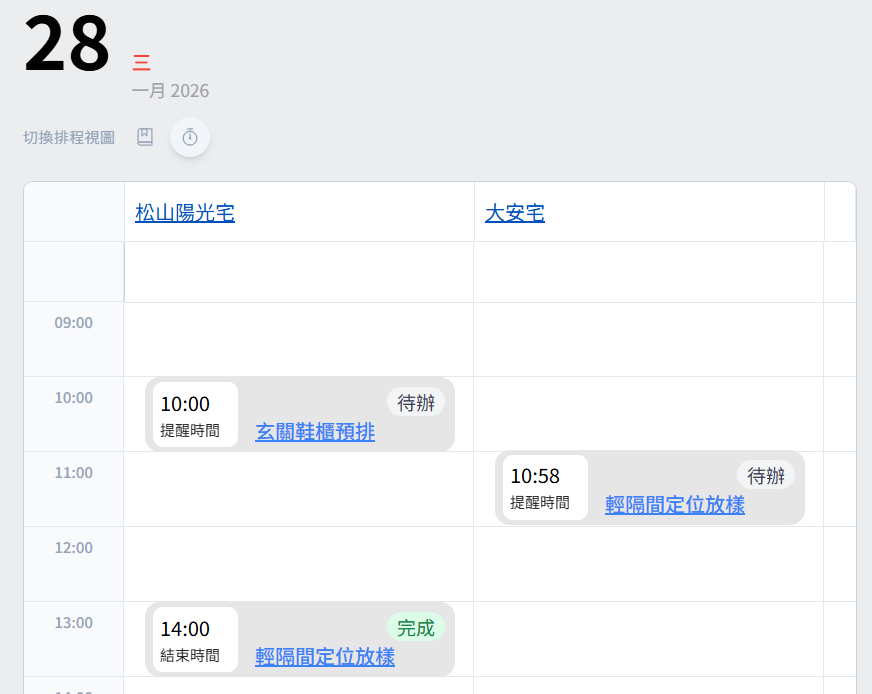872x694 pixels.
Task: Select the empty 09:00 slot under 大安宅
Action: (x=648, y=339)
